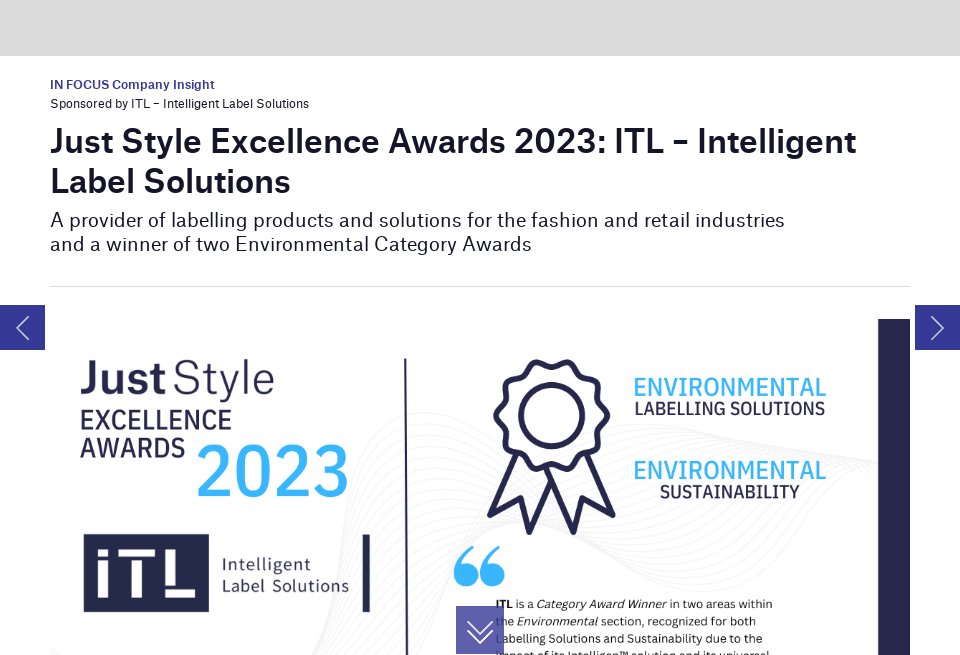This screenshot has height=655, width=960.
Task: Advance the carousel via the right chevron control
Action: [937, 327]
